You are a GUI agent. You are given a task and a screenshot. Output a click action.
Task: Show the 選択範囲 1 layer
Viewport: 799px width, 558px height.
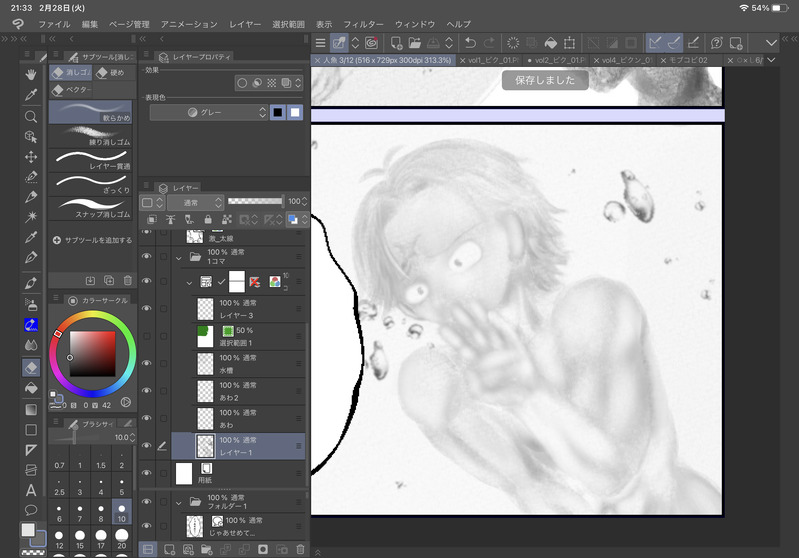pos(147,336)
